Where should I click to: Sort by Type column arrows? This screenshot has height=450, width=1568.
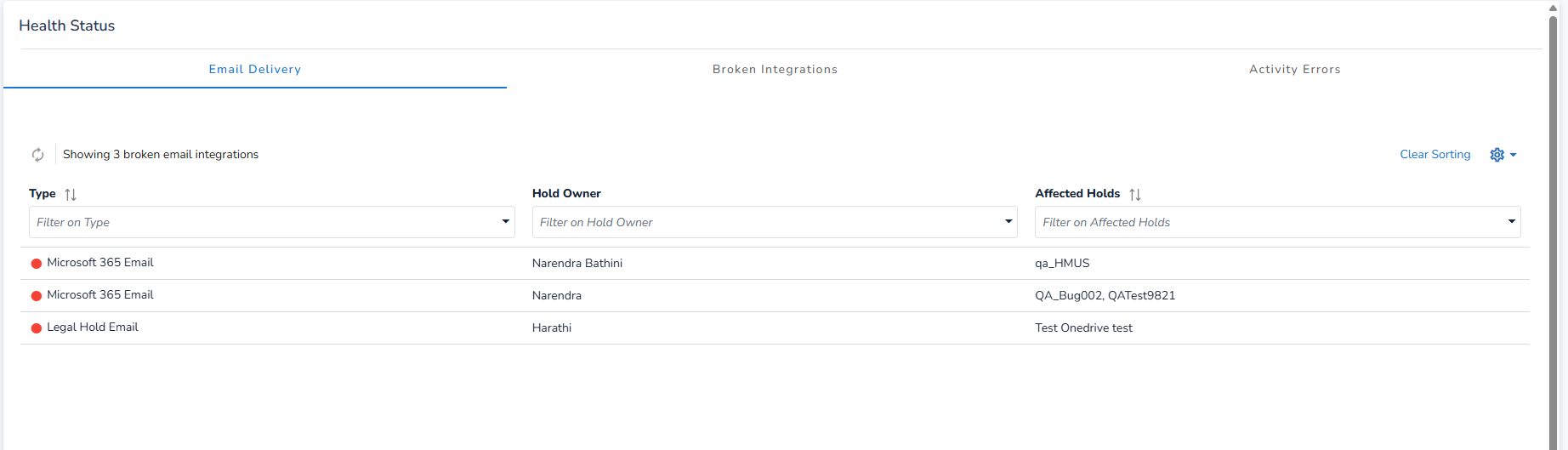pos(71,195)
